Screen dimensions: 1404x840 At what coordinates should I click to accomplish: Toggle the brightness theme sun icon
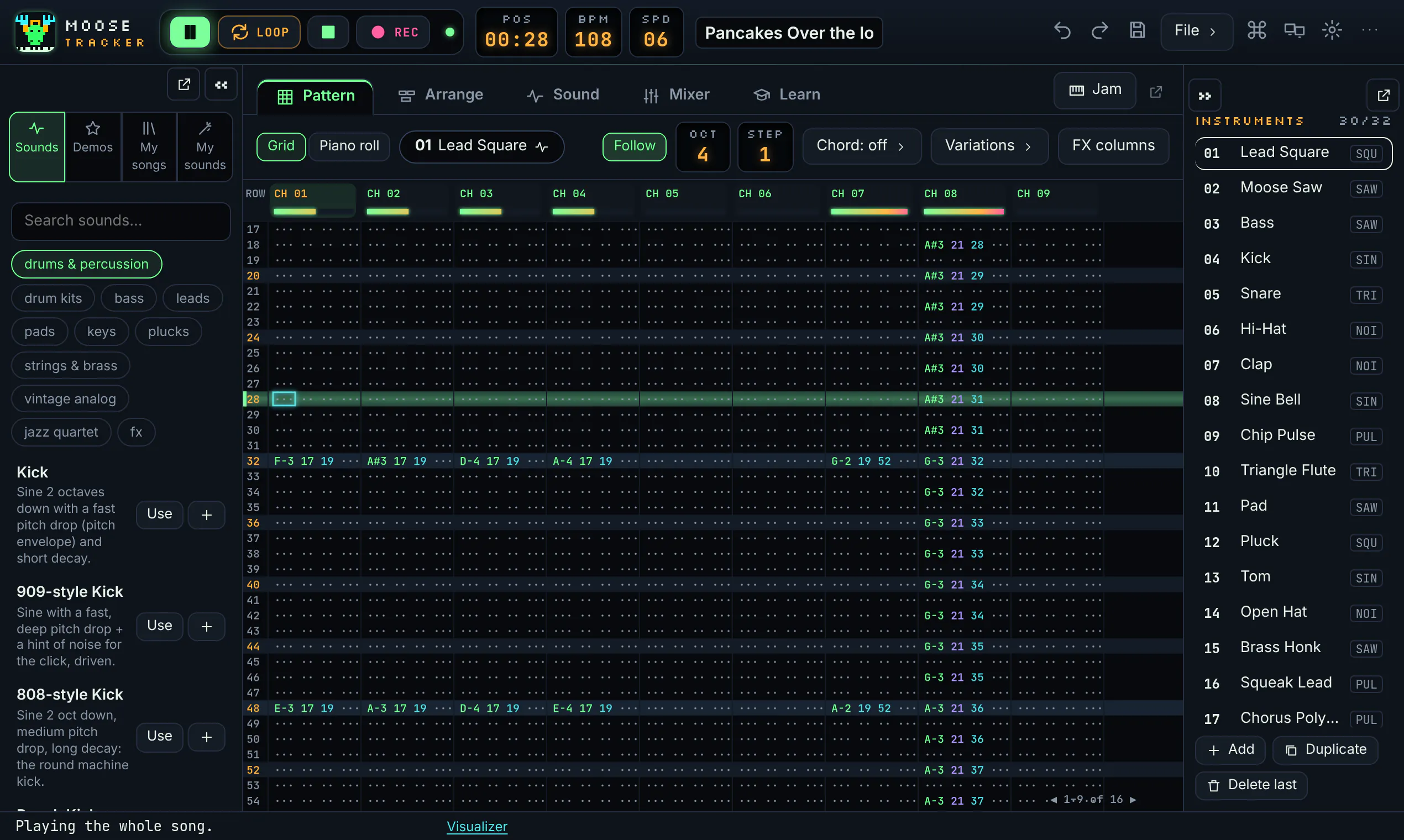pos(1332,30)
